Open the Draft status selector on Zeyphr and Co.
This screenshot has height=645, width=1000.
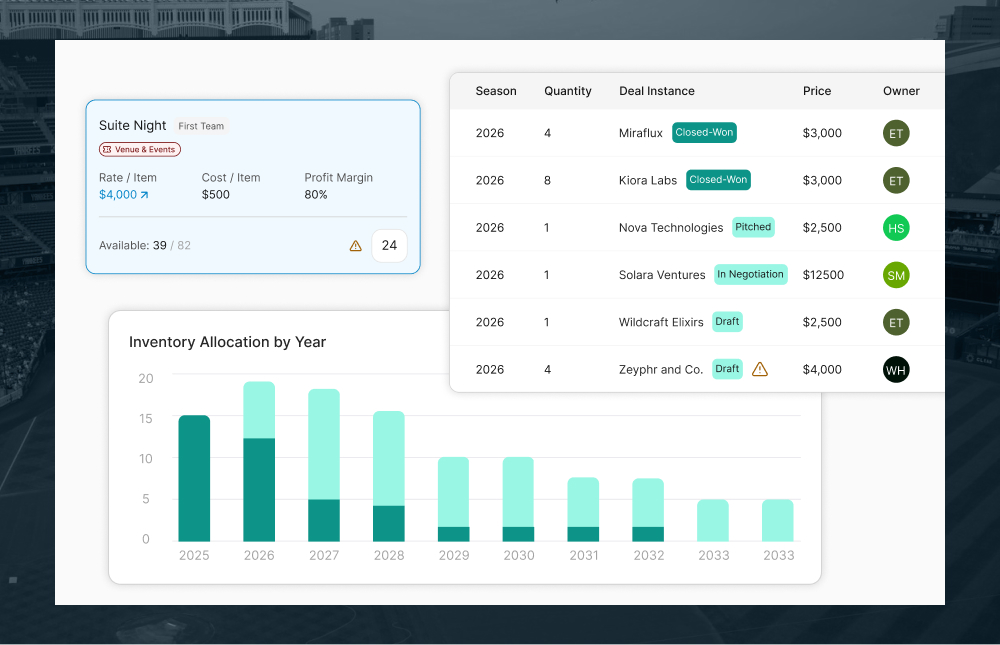(727, 368)
